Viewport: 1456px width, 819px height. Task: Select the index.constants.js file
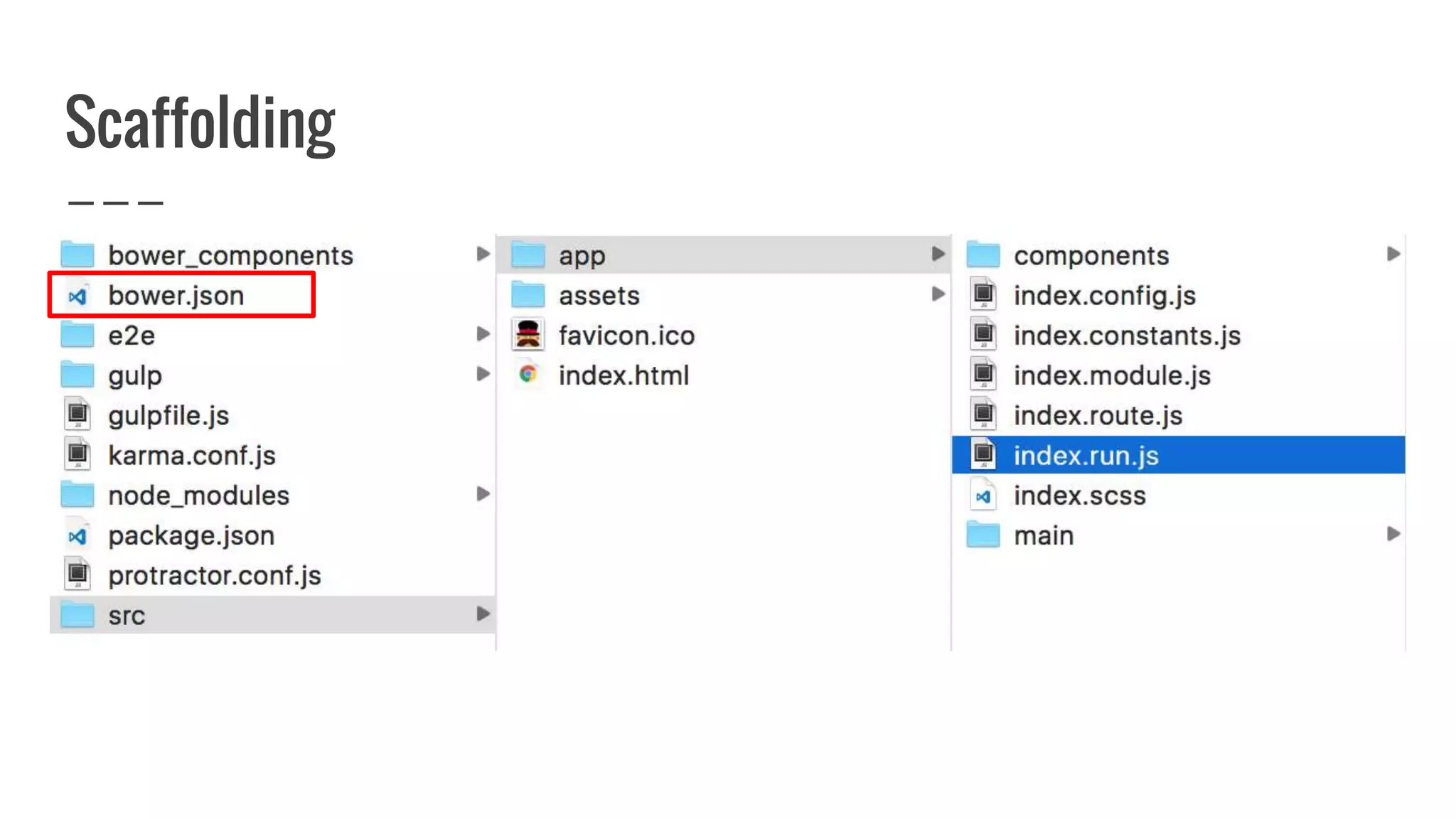click(1126, 336)
